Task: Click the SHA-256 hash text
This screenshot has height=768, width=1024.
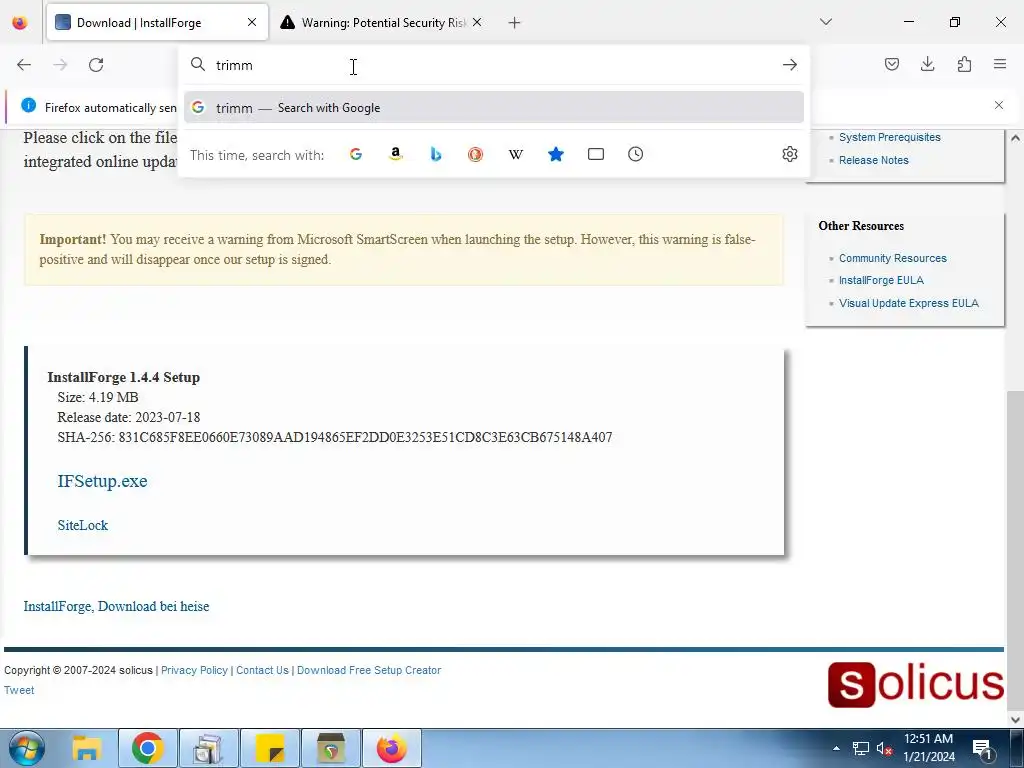Action: pos(335,437)
